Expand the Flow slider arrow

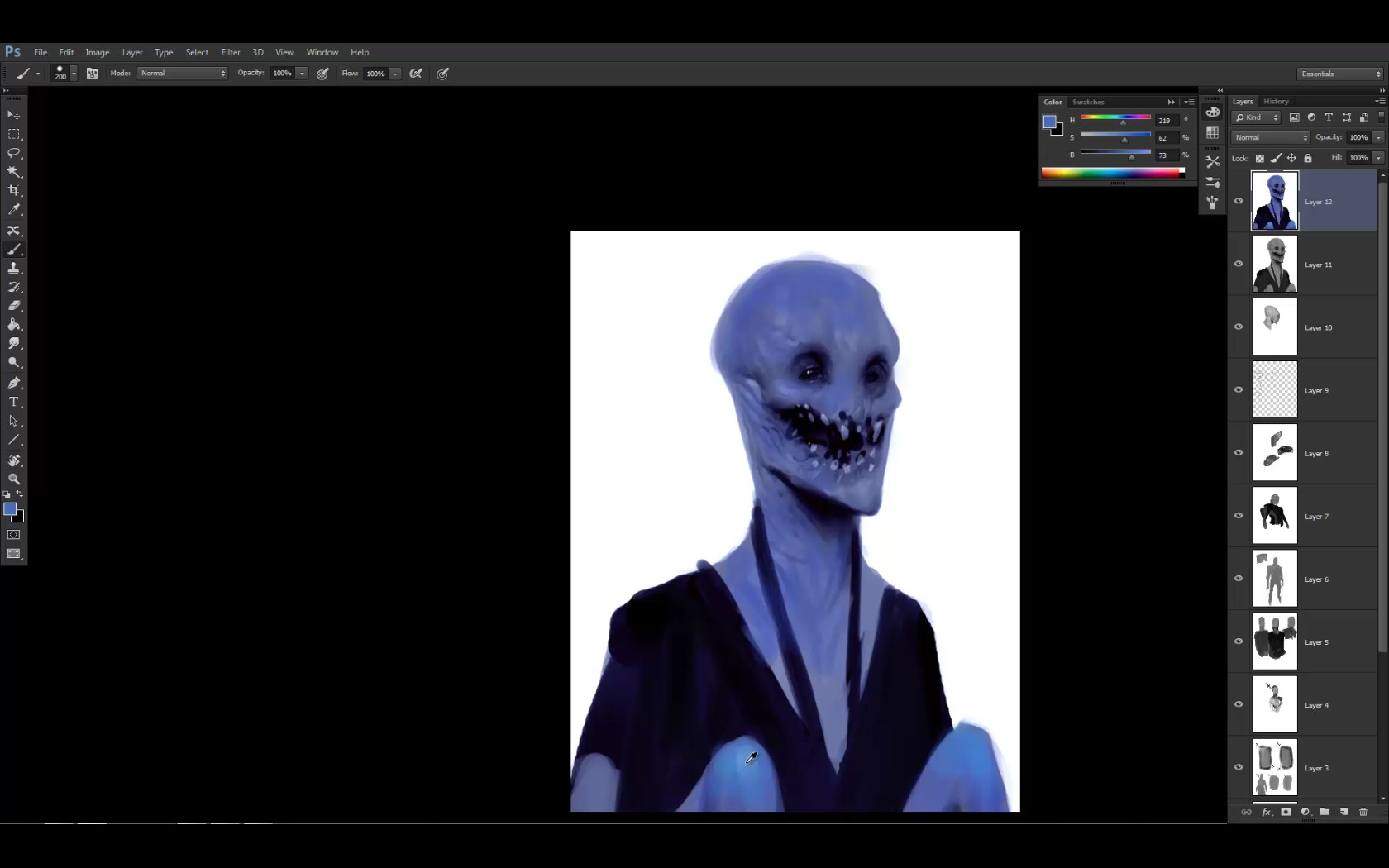click(x=396, y=74)
